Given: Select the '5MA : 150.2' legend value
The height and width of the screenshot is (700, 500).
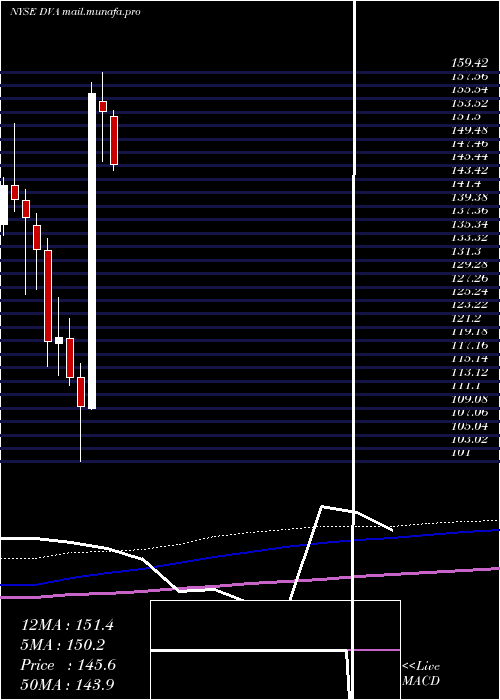Looking at the screenshot, I should click(63, 645).
